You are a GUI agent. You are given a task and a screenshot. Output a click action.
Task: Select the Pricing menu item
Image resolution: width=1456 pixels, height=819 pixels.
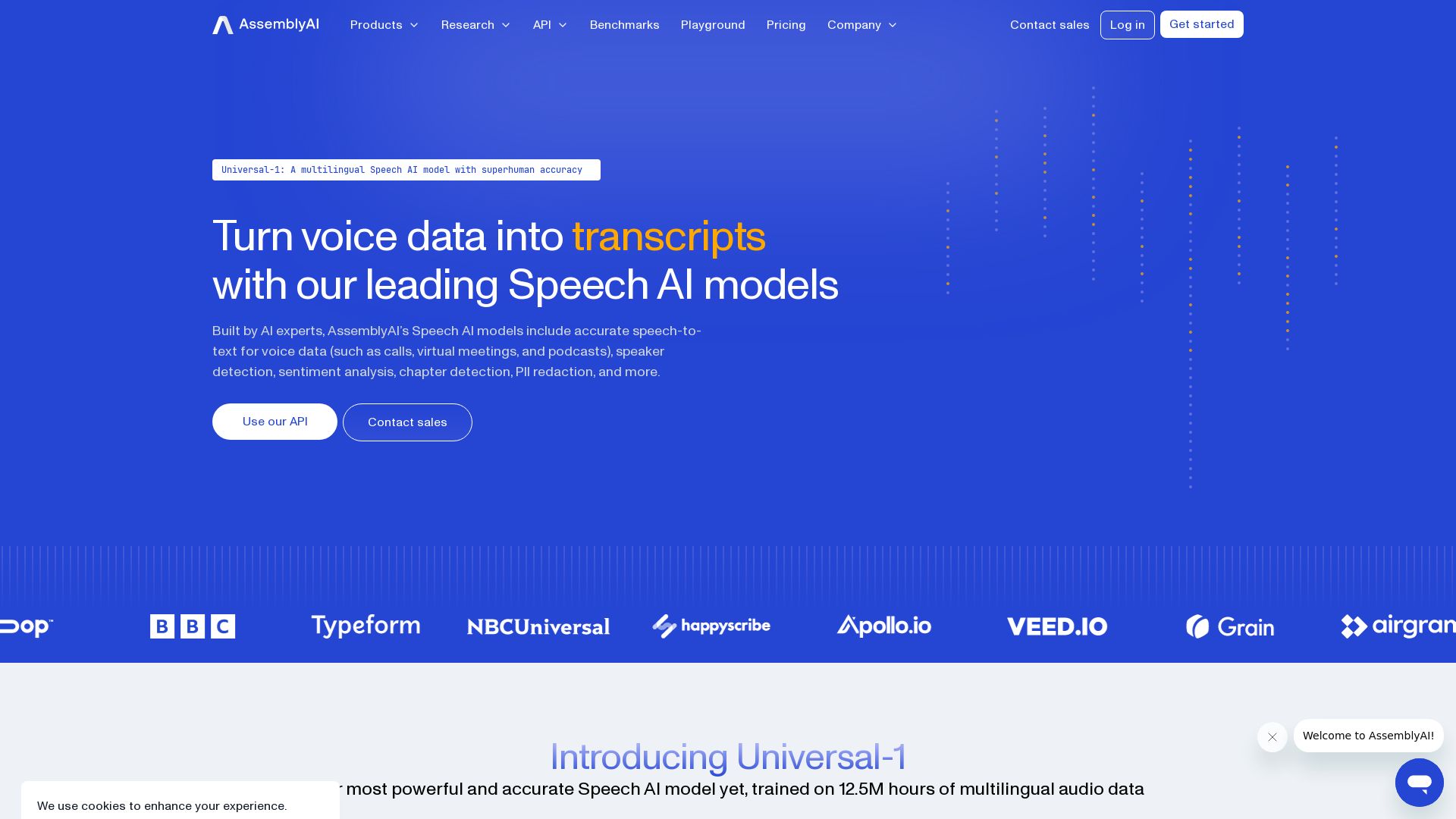[x=786, y=24]
